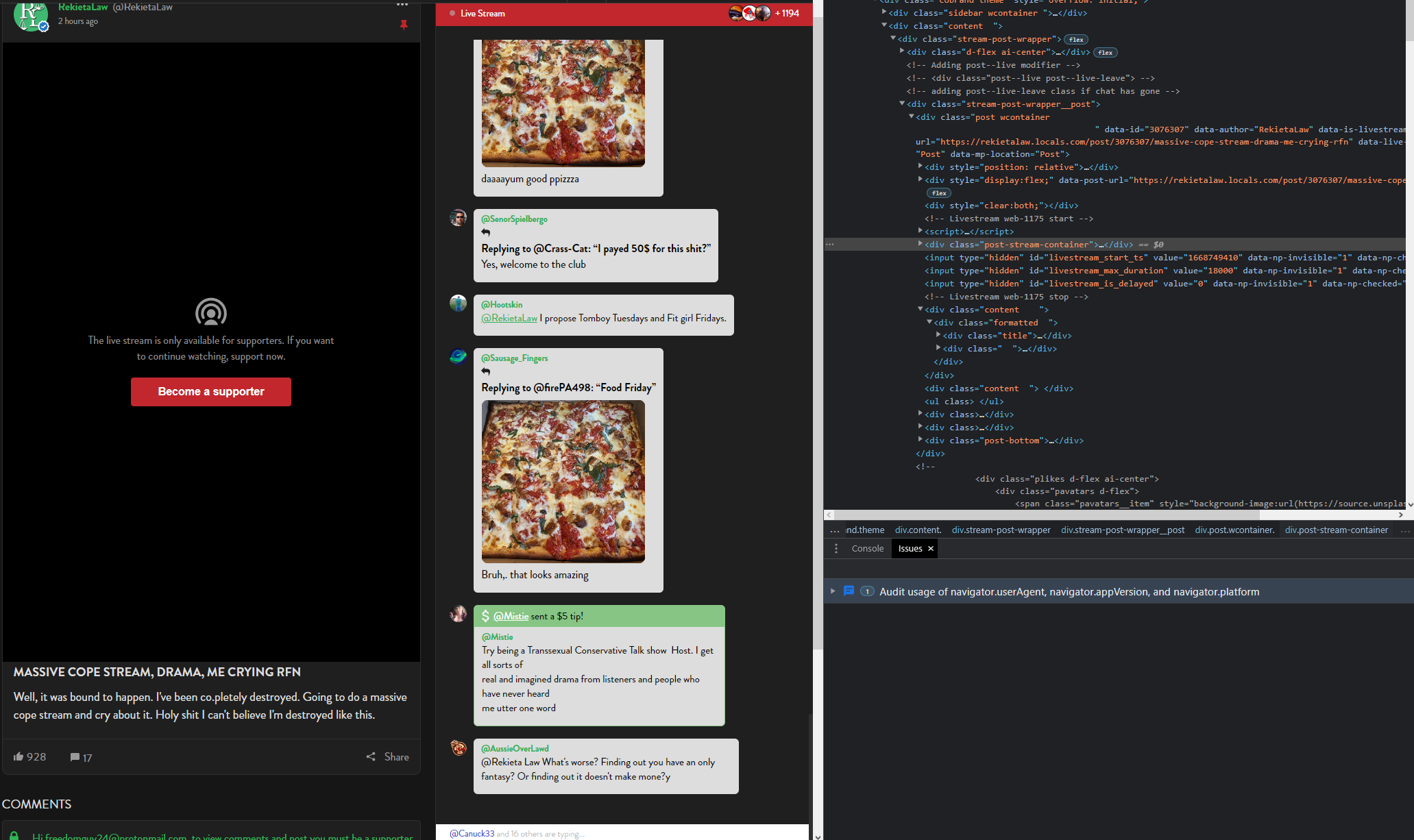Open the pizza image in Sausage_Fingers' reply

(563, 482)
